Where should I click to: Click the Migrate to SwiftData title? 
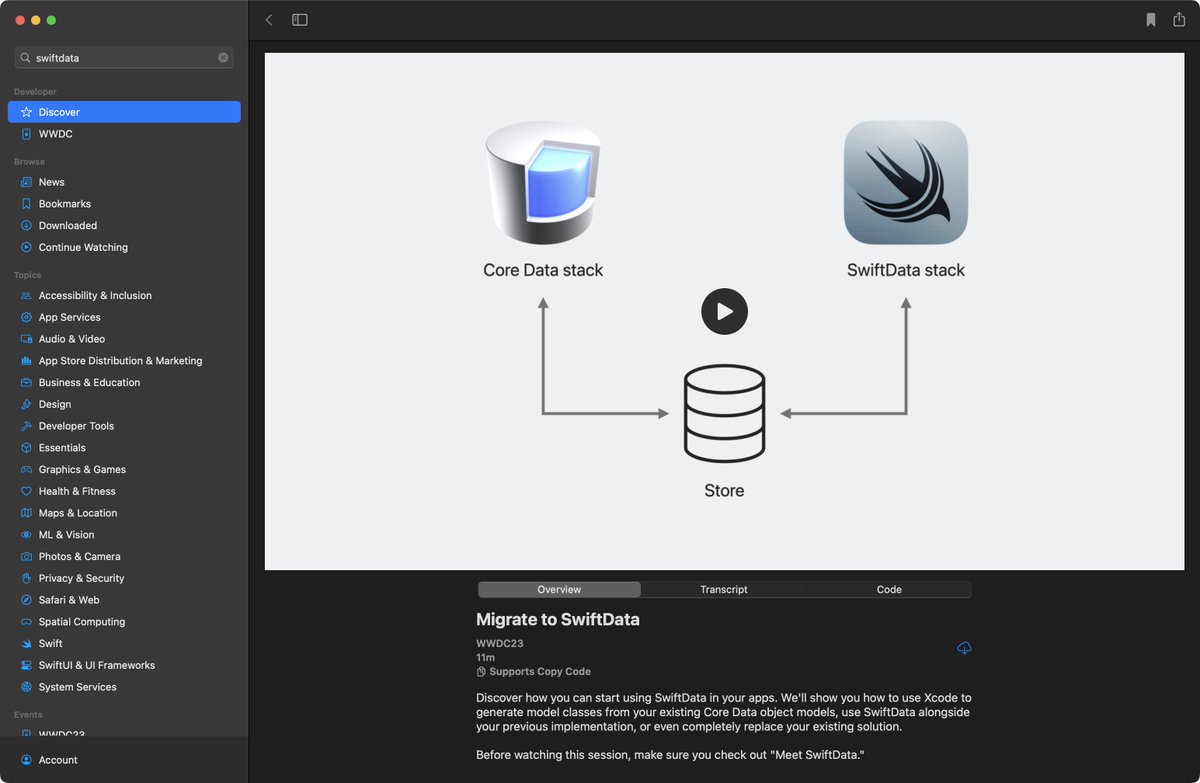[558, 619]
